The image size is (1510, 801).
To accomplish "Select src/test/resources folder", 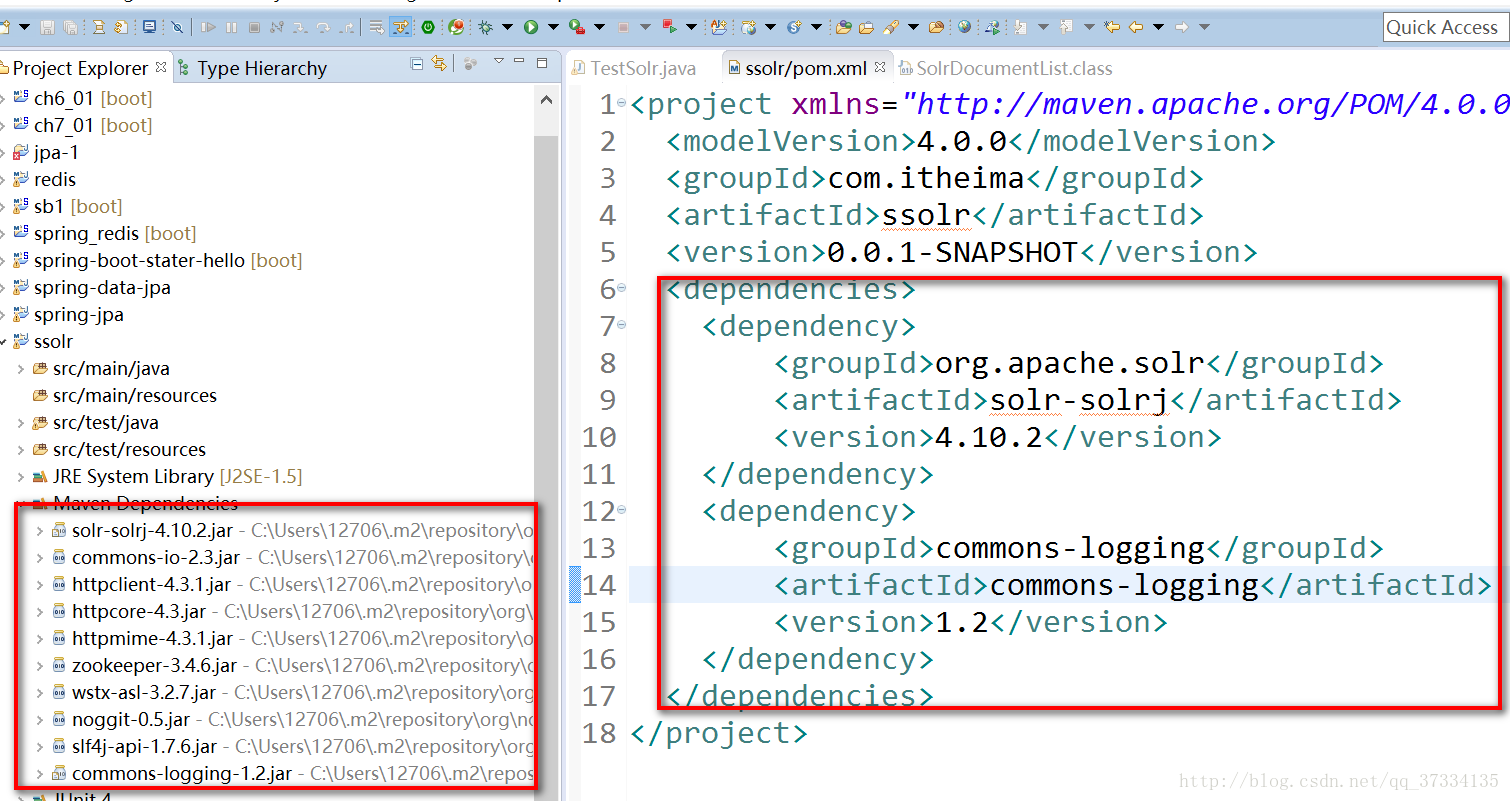I will (129, 449).
